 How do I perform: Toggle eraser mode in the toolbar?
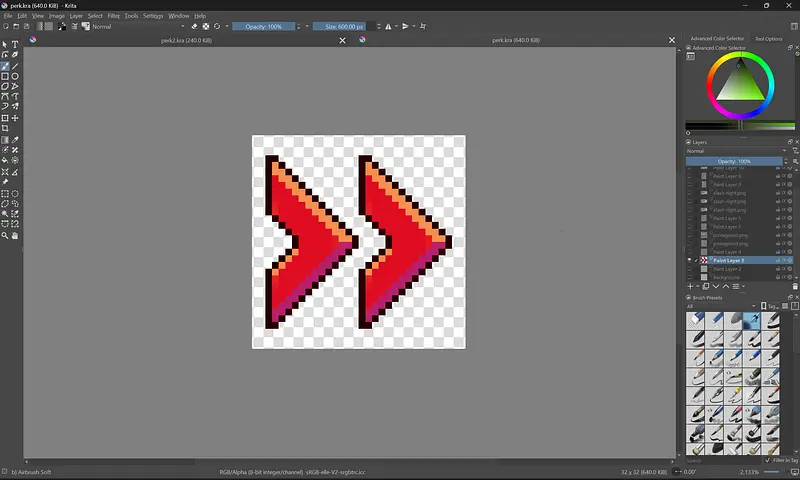(195, 27)
